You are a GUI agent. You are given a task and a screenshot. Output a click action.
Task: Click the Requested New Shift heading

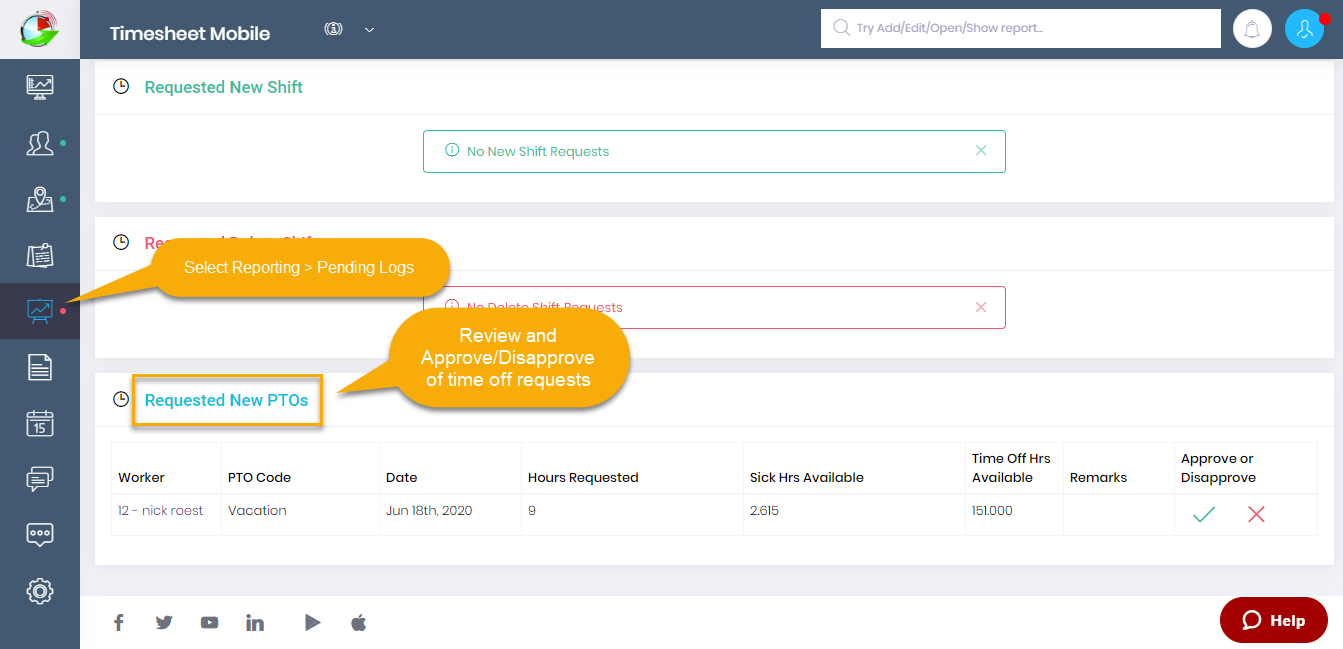[223, 87]
